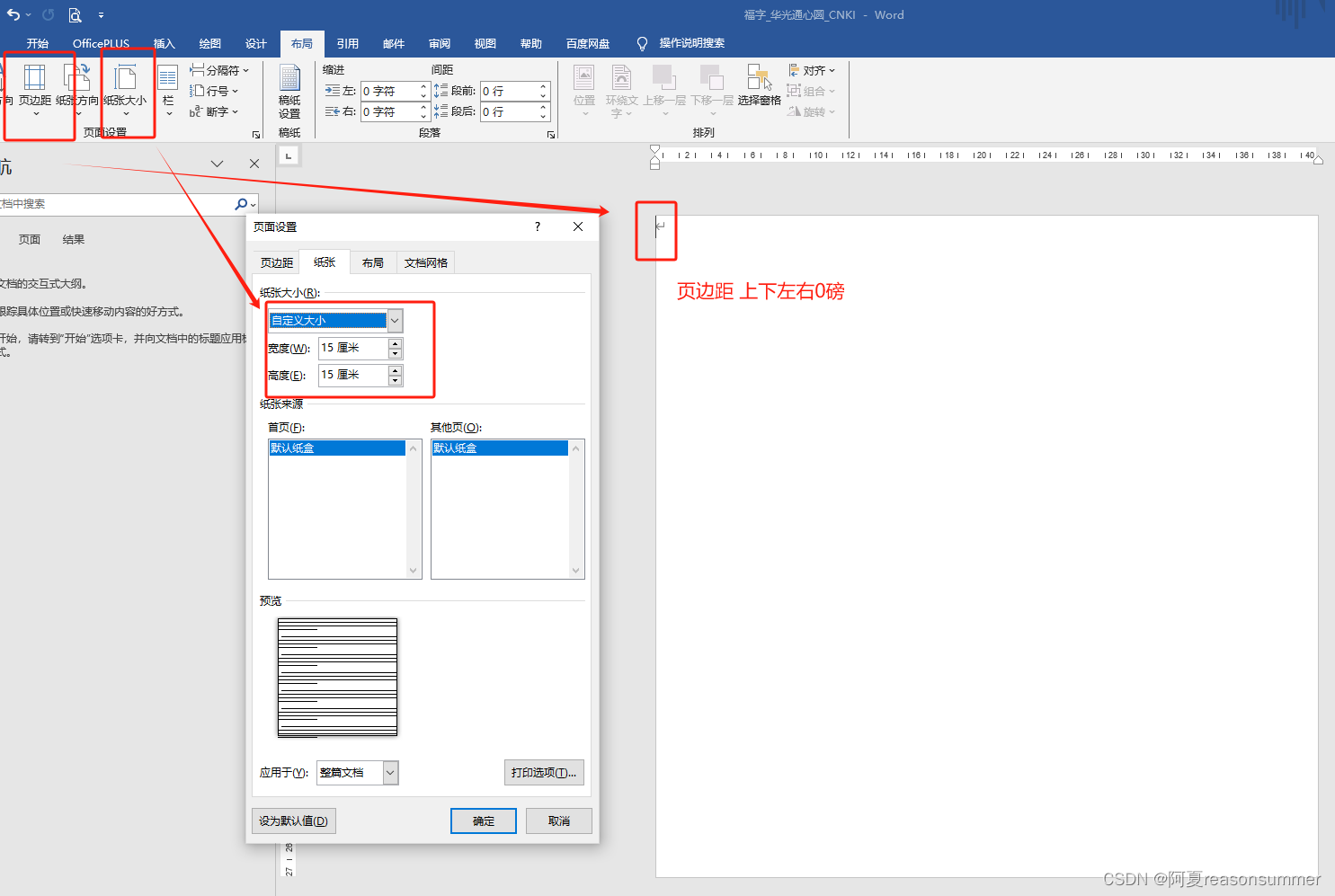Click the 其他页 list scrollbar
This screenshot has height=896, width=1335.
[x=576, y=509]
